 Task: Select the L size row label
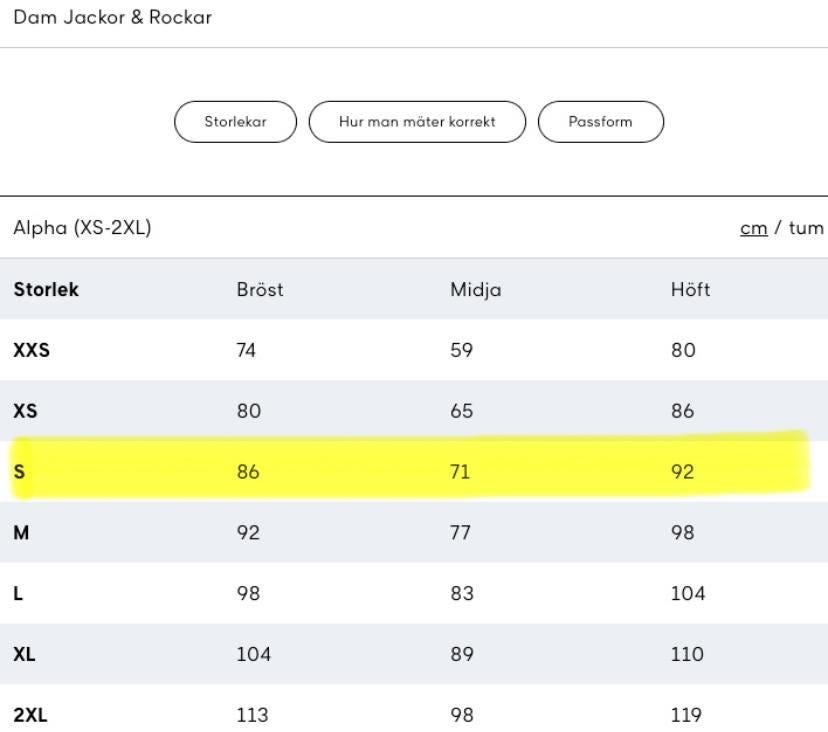click(x=18, y=594)
